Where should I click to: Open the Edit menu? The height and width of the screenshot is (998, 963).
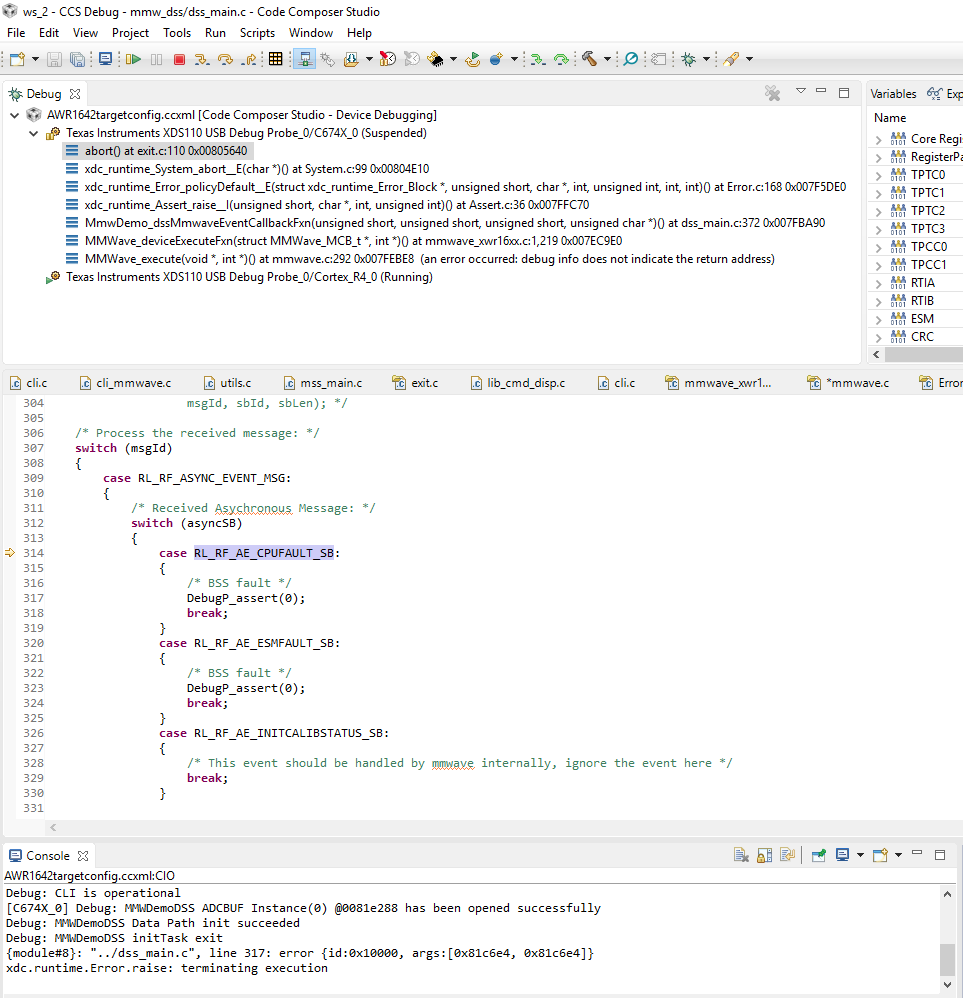tap(48, 32)
